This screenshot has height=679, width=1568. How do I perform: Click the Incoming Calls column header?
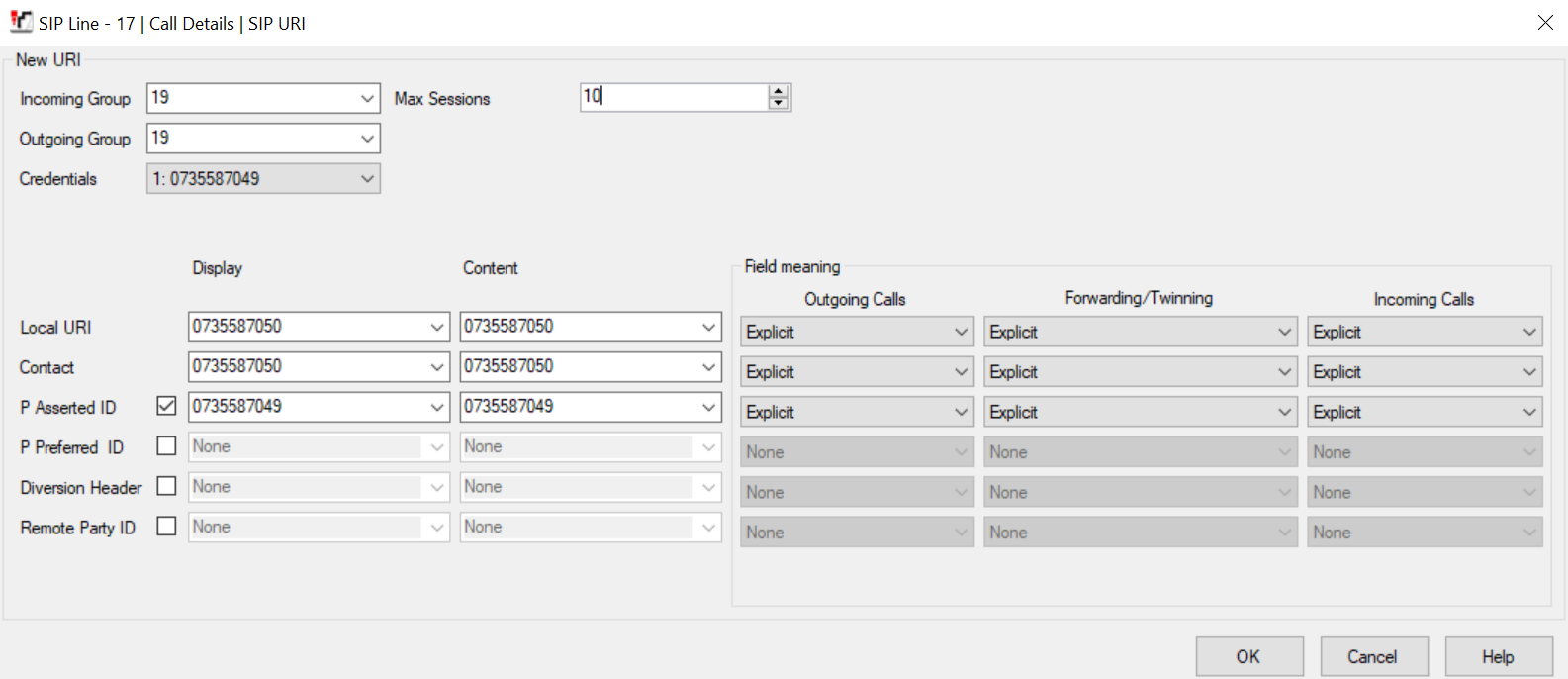pos(1424,299)
